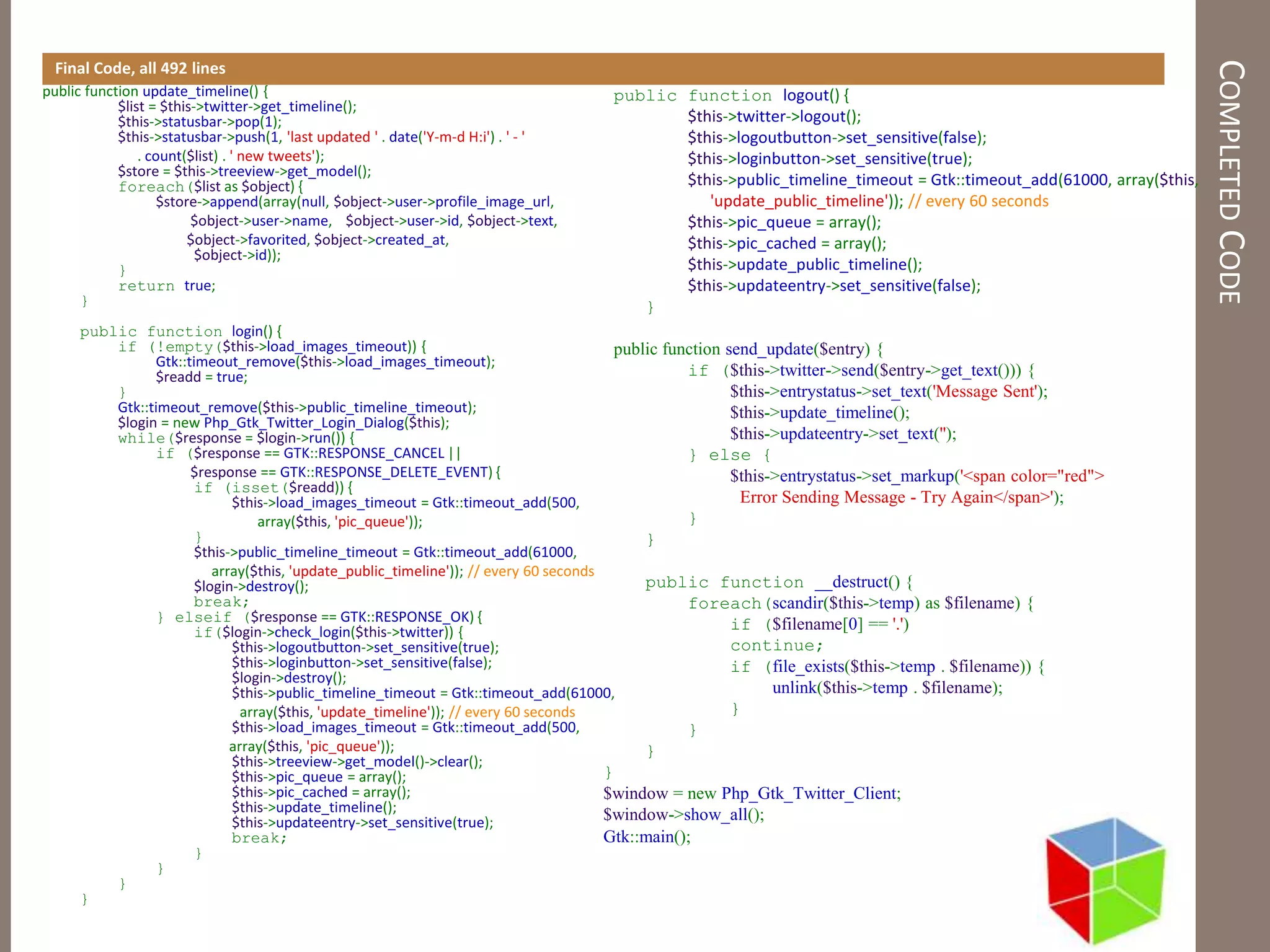Click 'if (isset($readd)) {' line
This screenshot has height=952, width=1270.
[273, 488]
